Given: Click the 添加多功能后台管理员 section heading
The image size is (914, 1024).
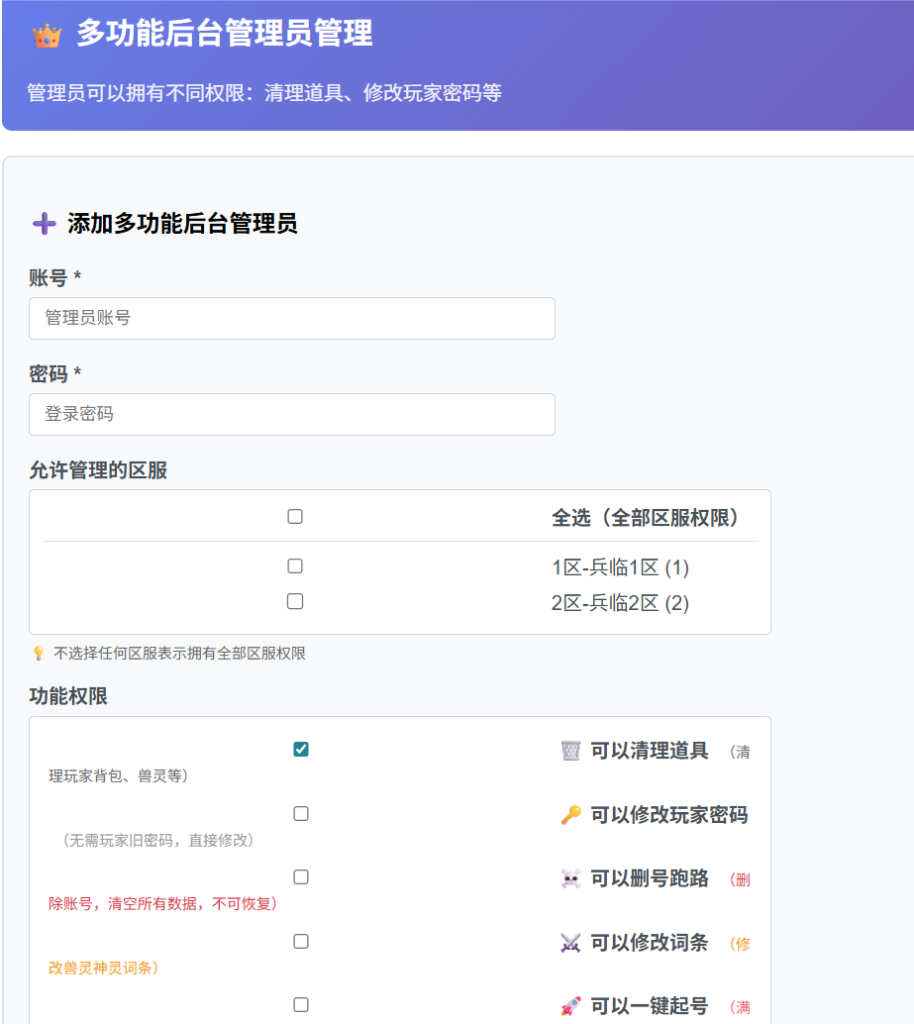Looking at the screenshot, I should tap(182, 223).
